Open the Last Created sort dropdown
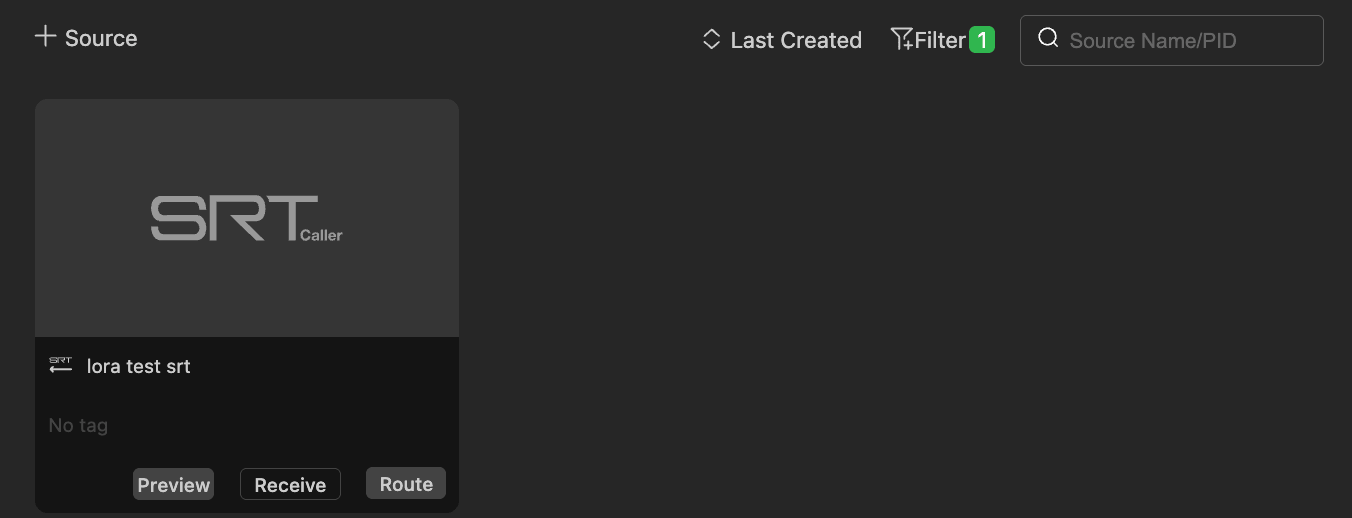The image size is (1352, 518). pyautogui.click(x=782, y=40)
